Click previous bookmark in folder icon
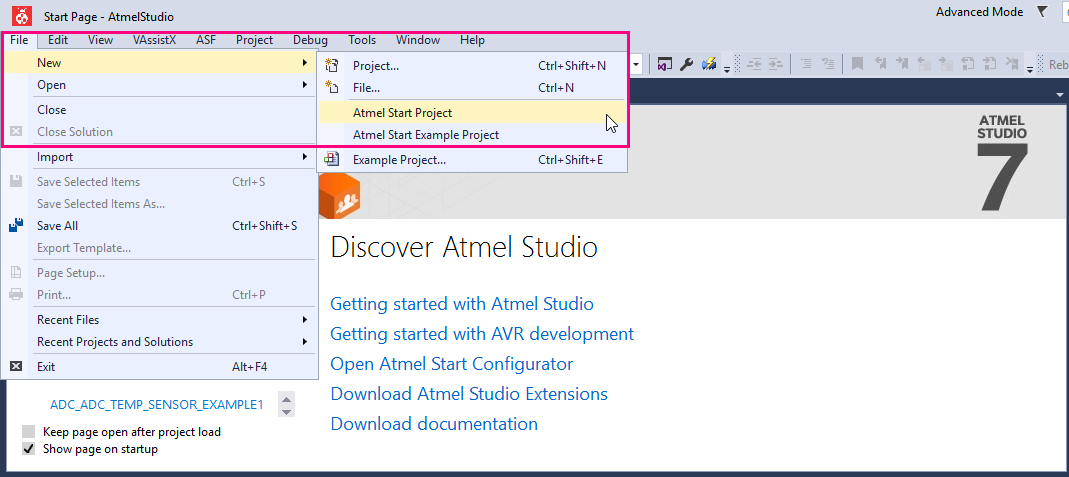This screenshot has width=1069, height=477. [x=924, y=64]
